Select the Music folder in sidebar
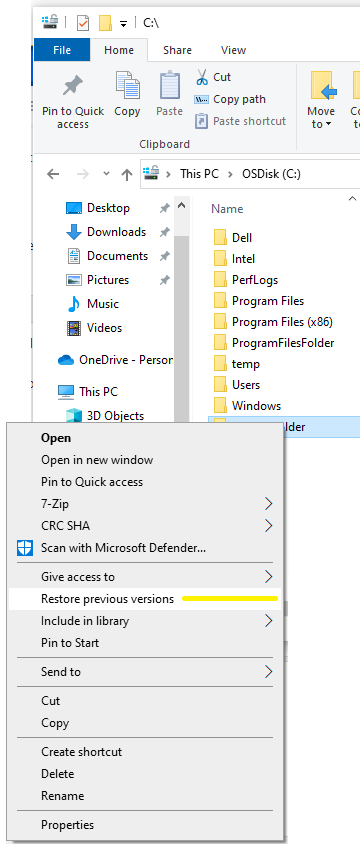 pyautogui.click(x=102, y=304)
